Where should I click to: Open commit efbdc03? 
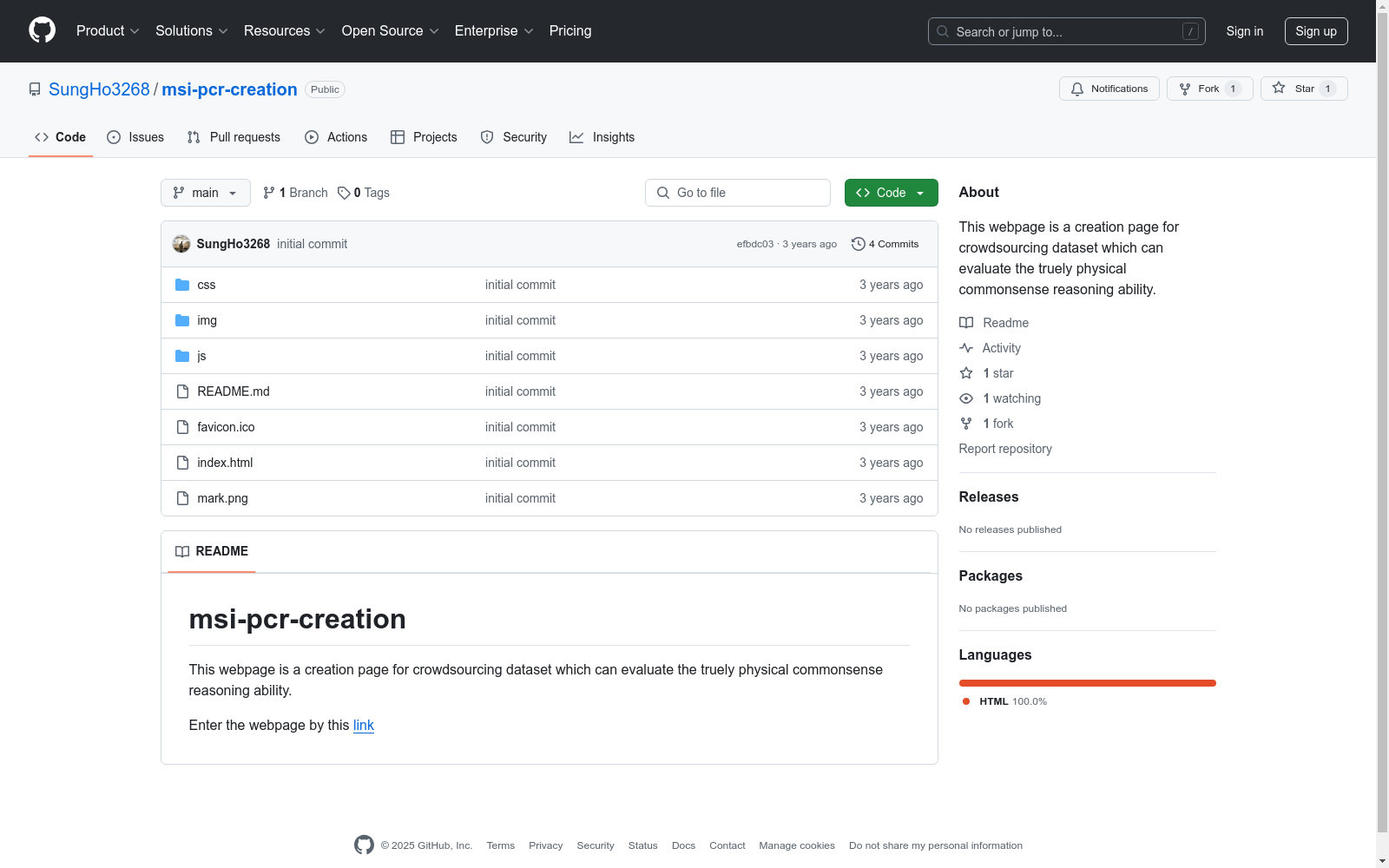coord(755,244)
